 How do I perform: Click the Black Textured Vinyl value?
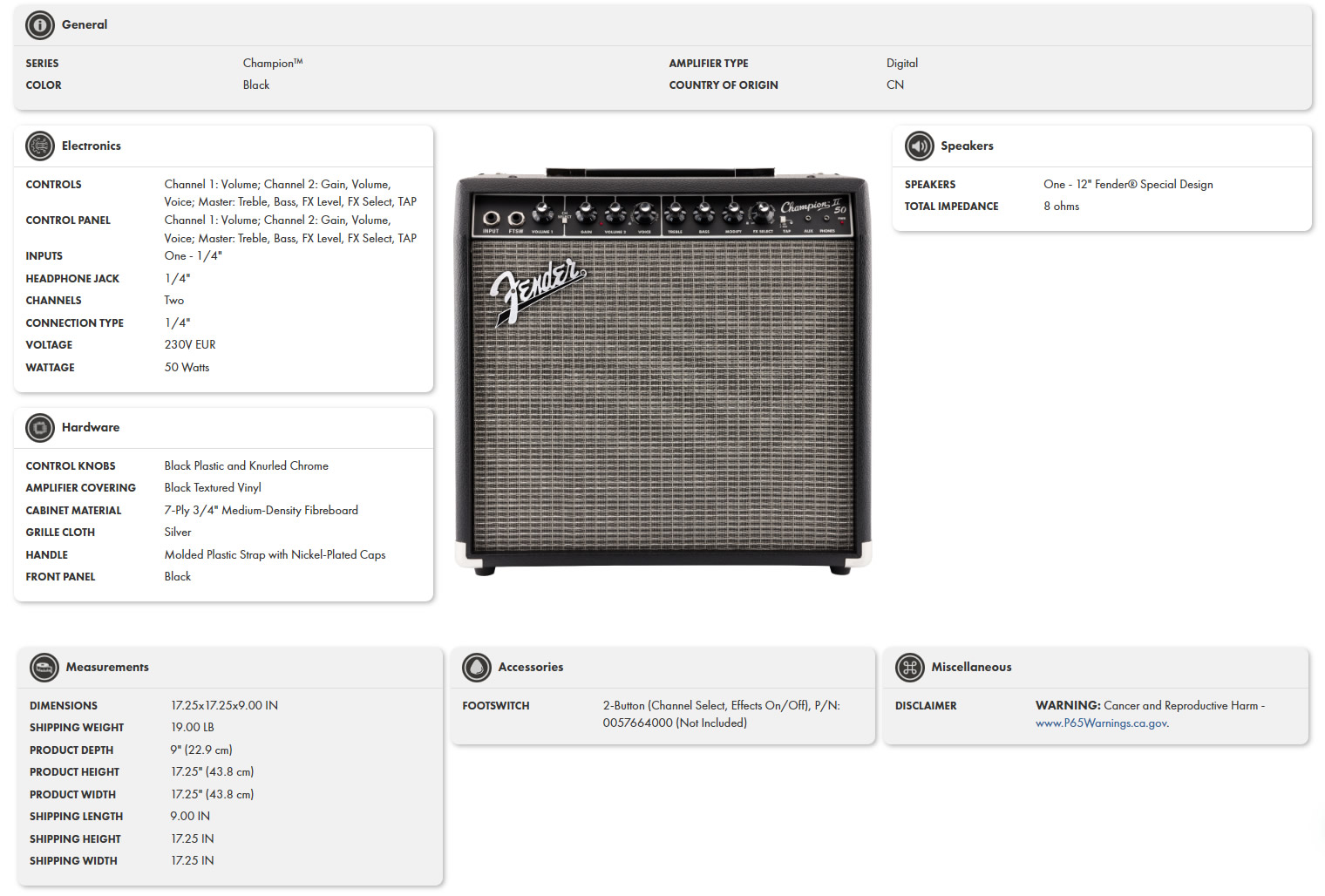click(213, 487)
